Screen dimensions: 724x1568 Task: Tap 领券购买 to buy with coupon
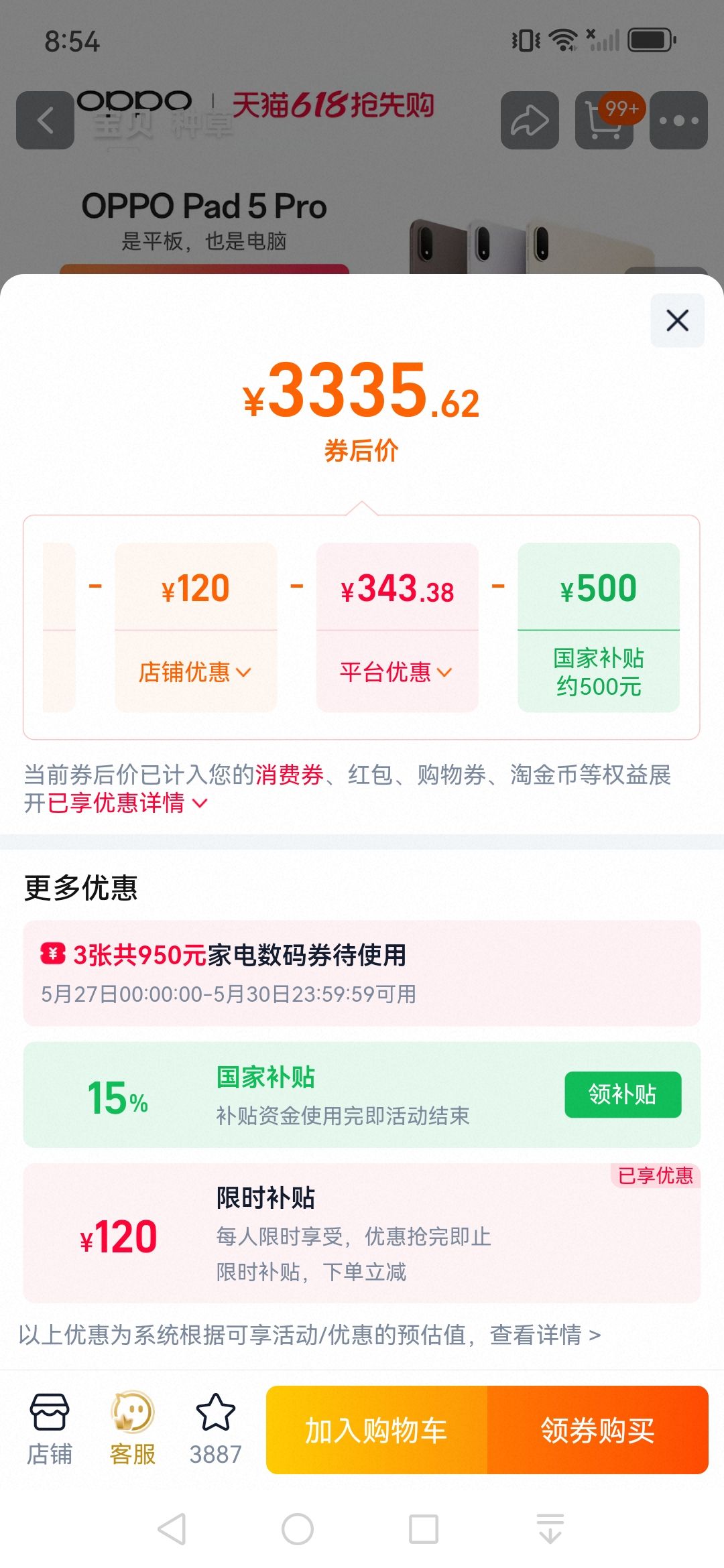598,1430
